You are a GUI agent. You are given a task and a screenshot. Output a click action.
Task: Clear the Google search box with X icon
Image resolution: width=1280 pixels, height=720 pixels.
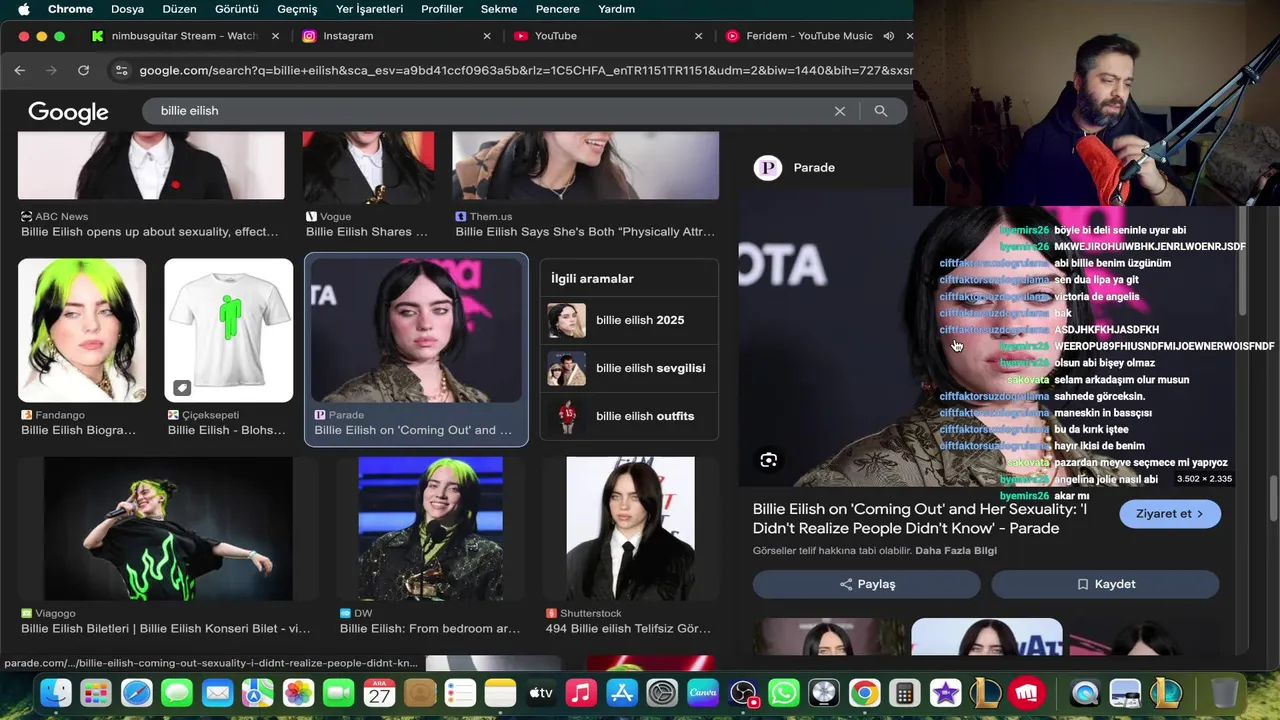pos(840,111)
